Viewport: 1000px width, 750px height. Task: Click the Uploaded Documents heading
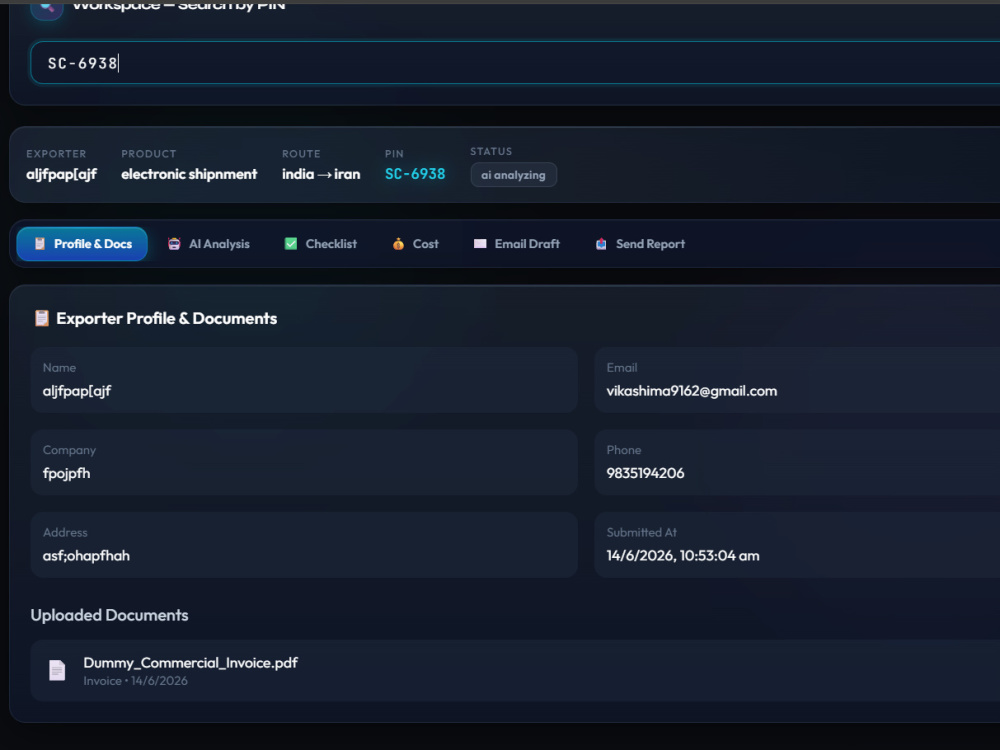[x=109, y=615]
